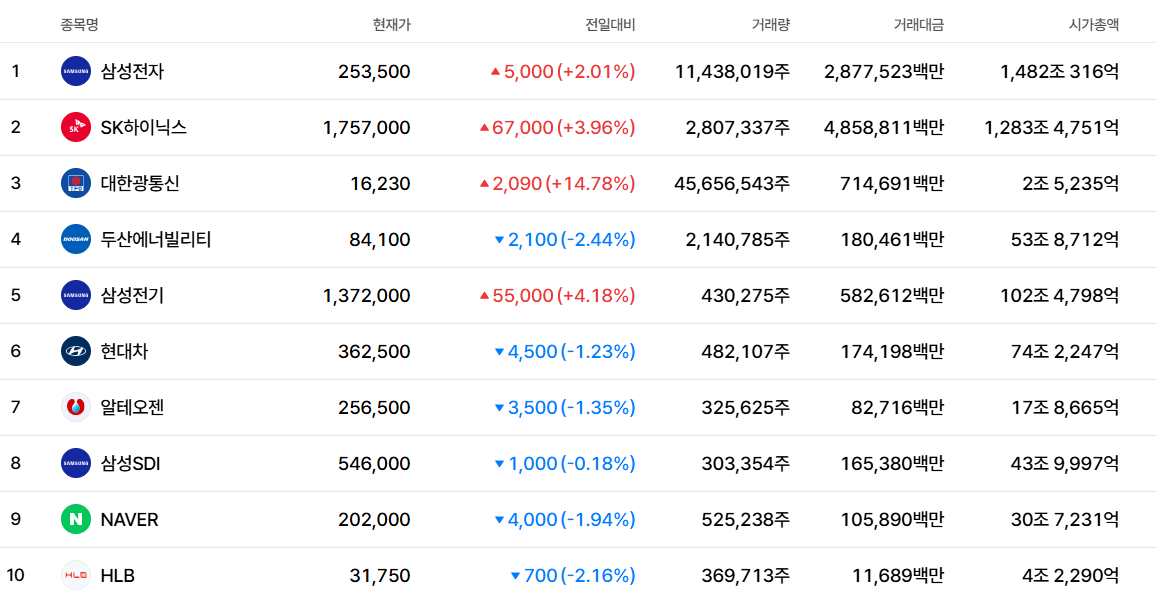Open the HLB stock name link
Image resolution: width=1157 pixels, height=600 pixels.
click(117, 576)
